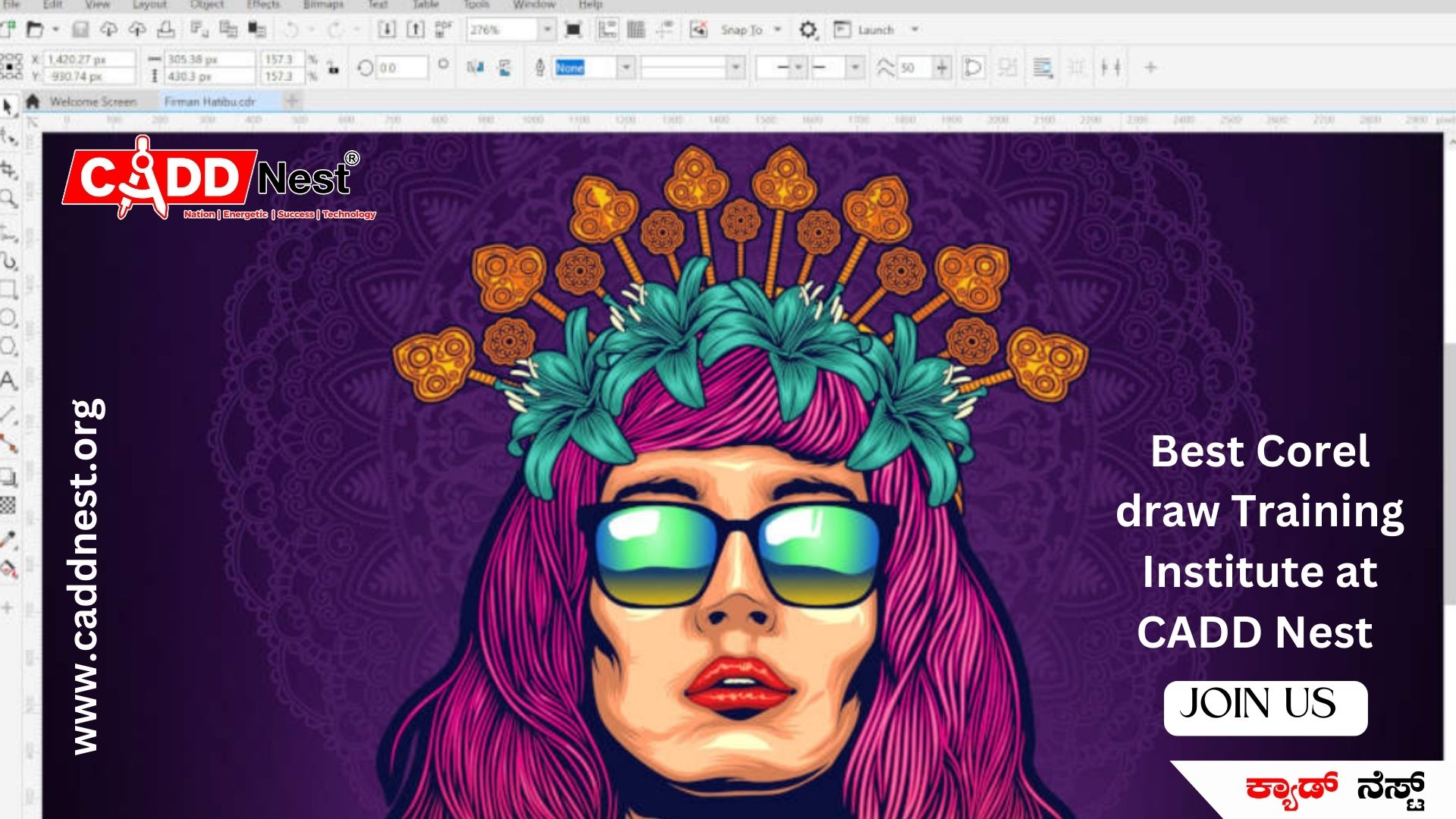
Task: Toggle the Close curve button
Action: 972,67
